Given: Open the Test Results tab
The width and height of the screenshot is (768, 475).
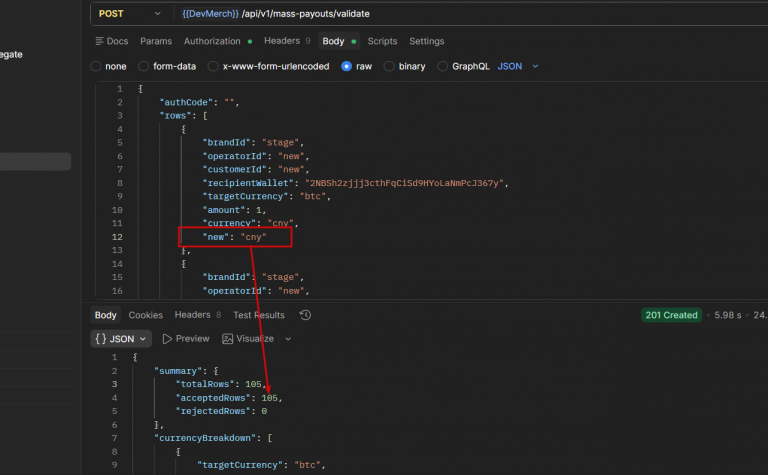Looking at the screenshot, I should tap(259, 315).
